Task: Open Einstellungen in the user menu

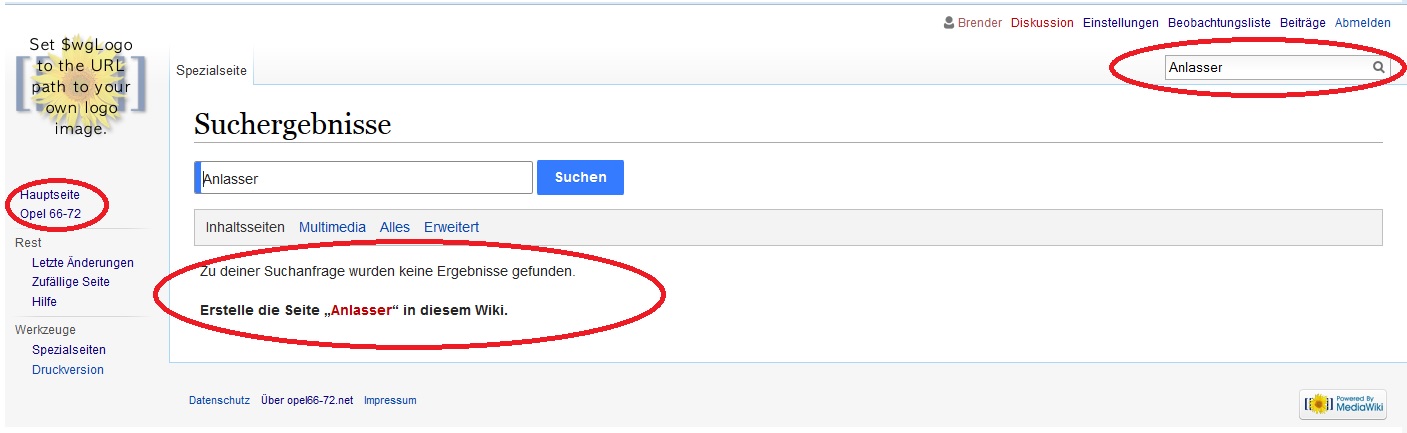Action: point(1121,23)
